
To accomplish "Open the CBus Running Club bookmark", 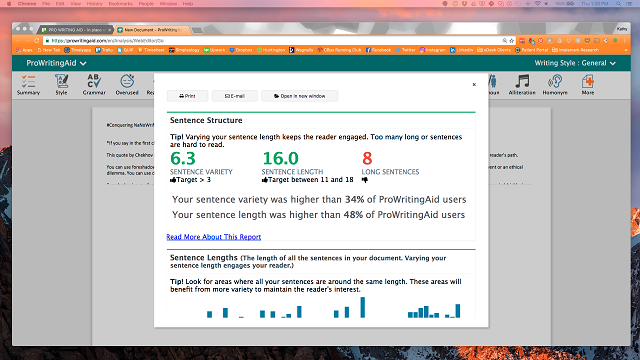I will click(x=340, y=50).
